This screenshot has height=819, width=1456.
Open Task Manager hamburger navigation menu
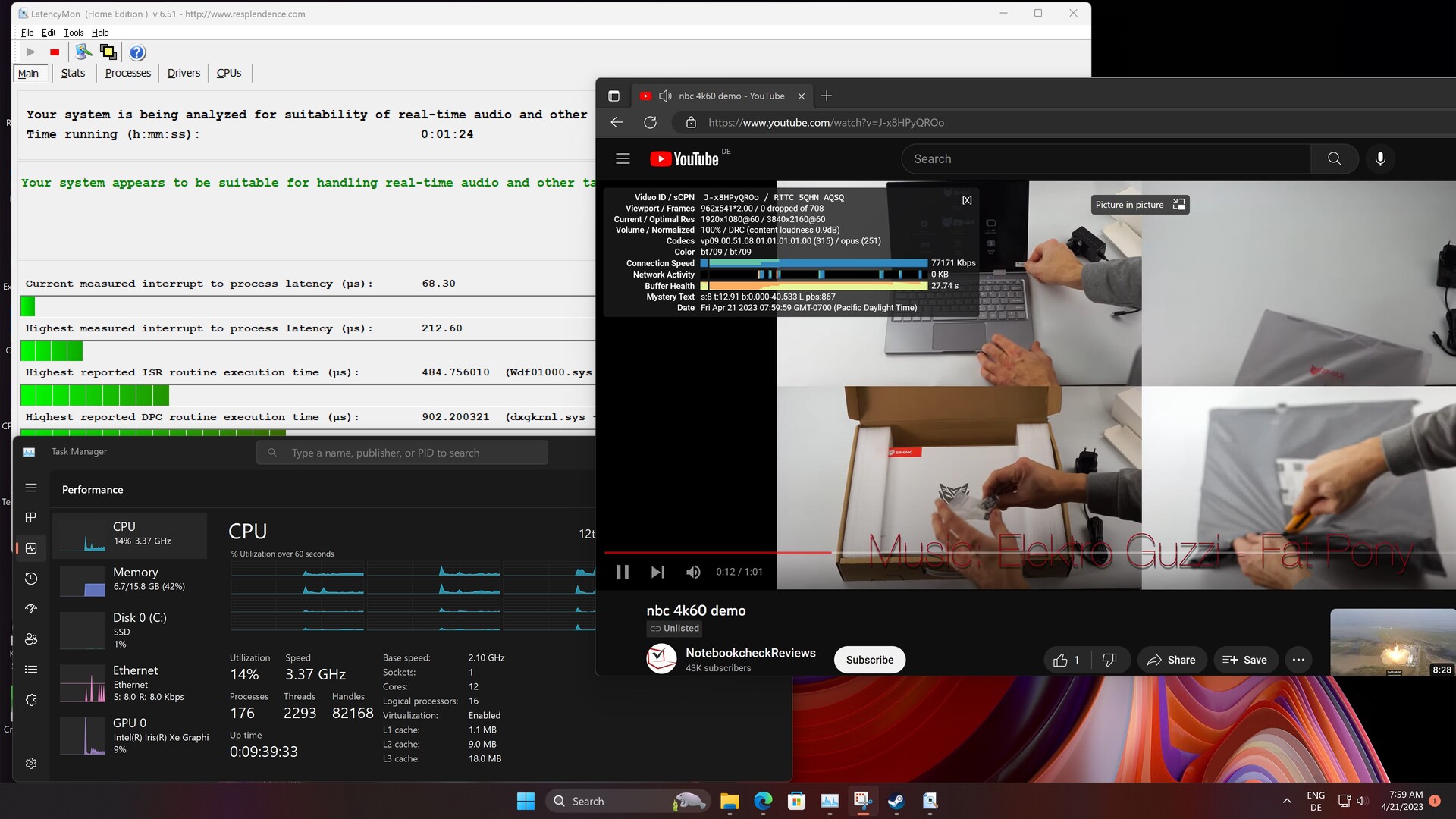tap(31, 488)
